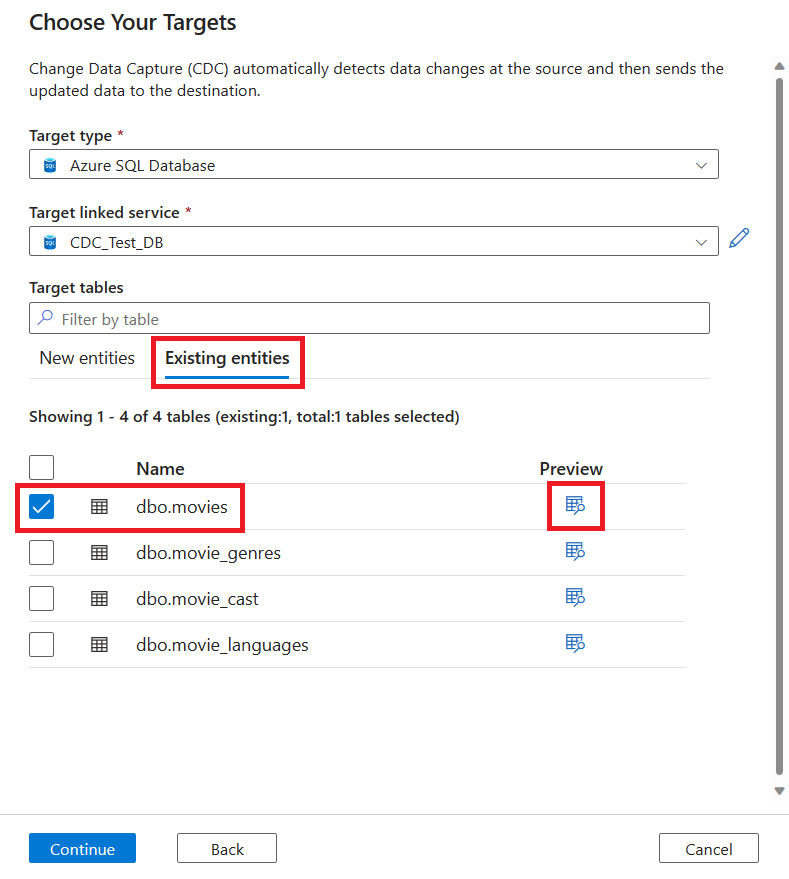This screenshot has width=789, height=879.
Task: Click the Azure SQL Database icon in Target type
Action: tap(50, 165)
